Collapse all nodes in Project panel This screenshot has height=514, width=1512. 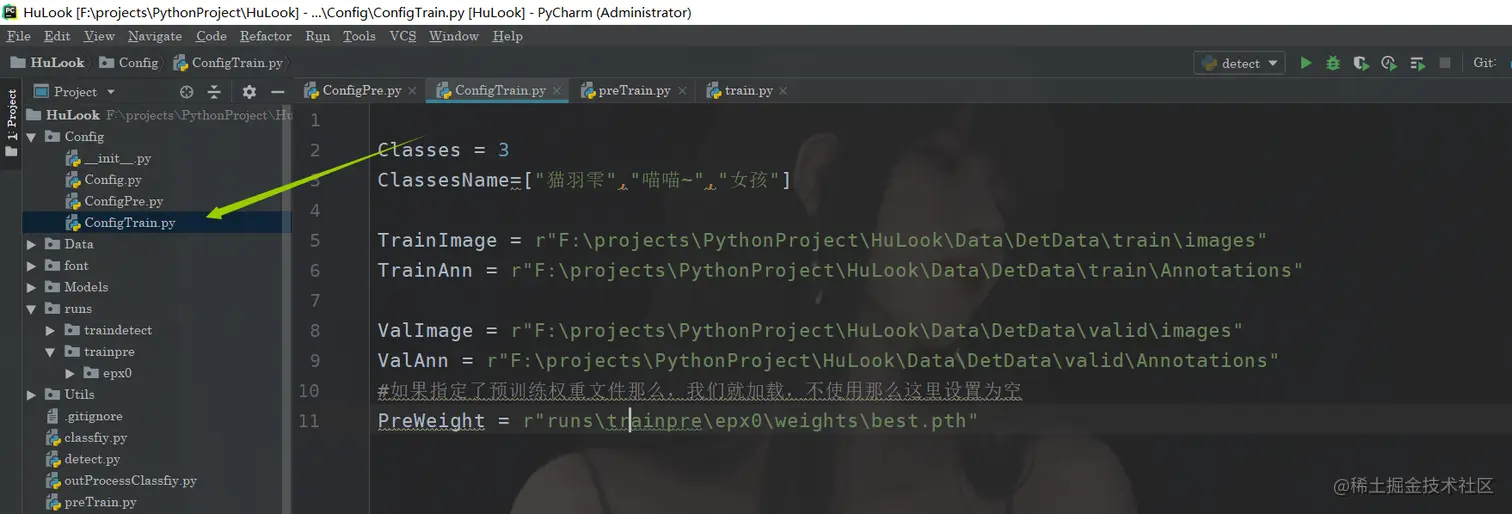pos(214,91)
